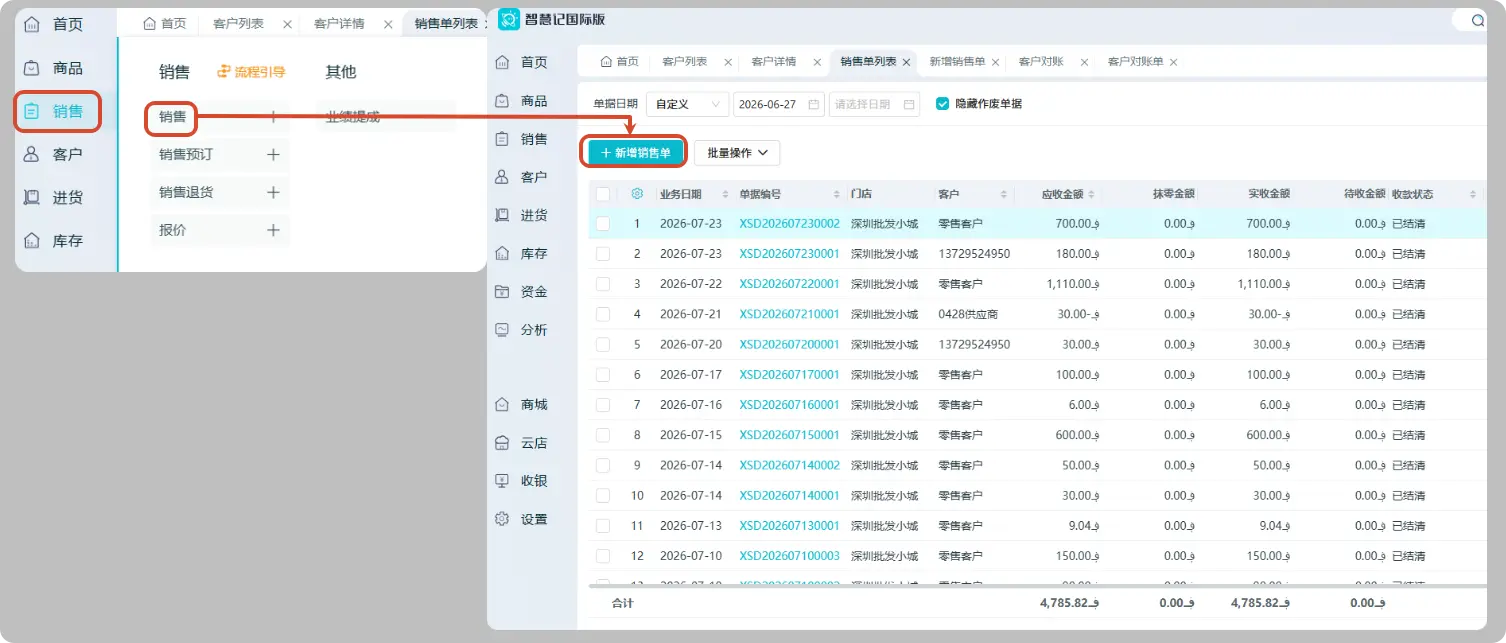Screen dimensions: 1506x643
Task: Tick the select-all checkbox in table header
Action: tap(603, 194)
